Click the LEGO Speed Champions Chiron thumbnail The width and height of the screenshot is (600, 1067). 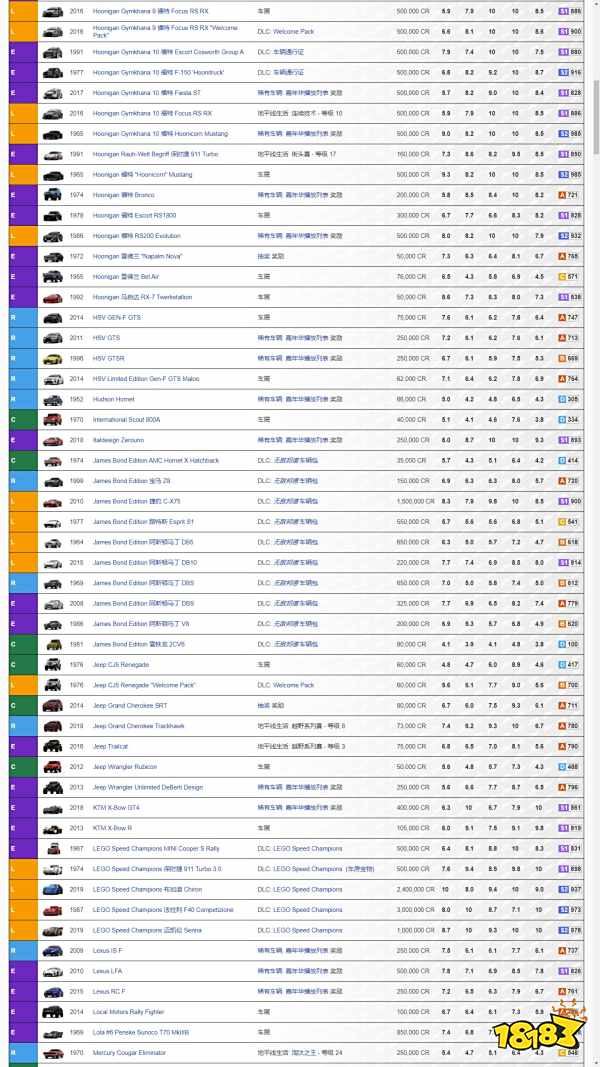click(52, 889)
